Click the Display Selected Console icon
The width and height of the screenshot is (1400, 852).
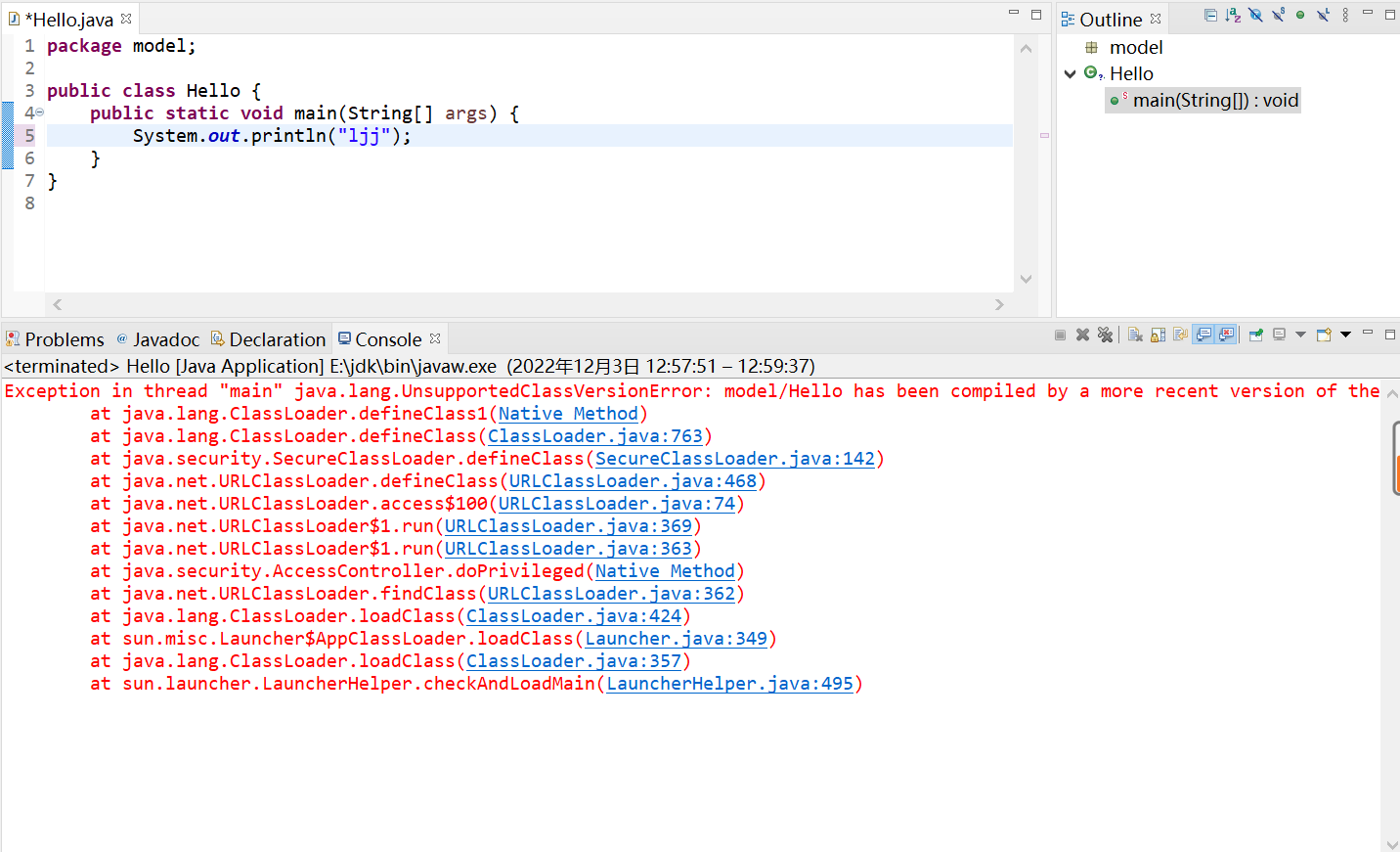coord(1279,335)
